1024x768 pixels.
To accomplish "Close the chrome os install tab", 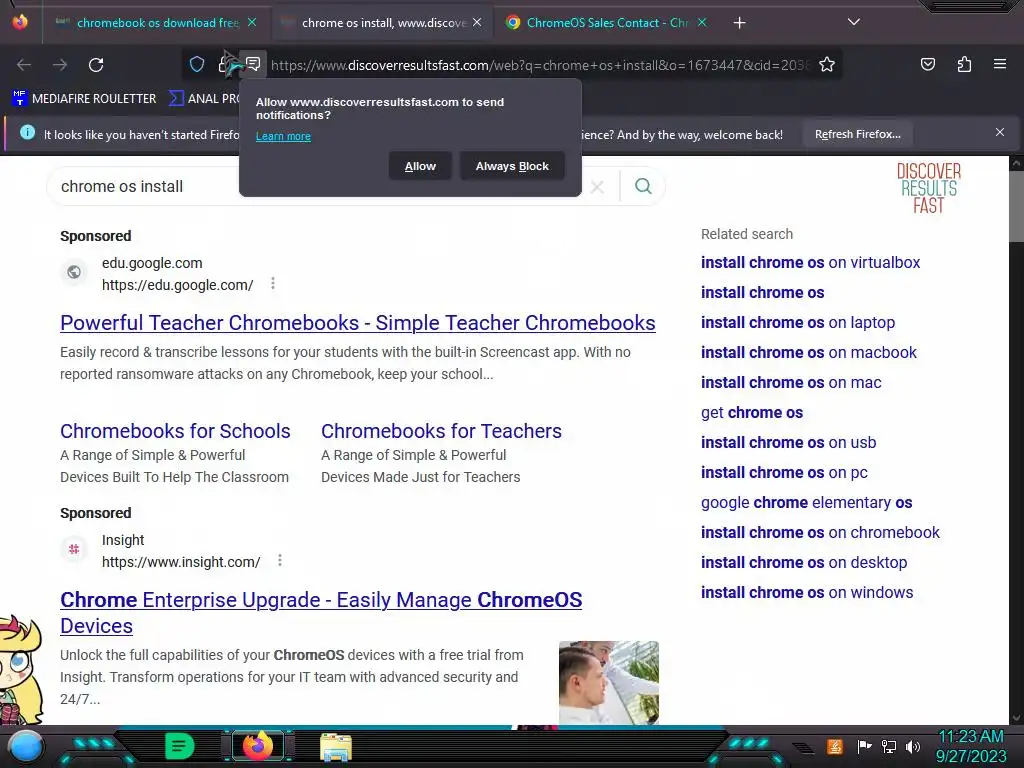I will point(477,22).
